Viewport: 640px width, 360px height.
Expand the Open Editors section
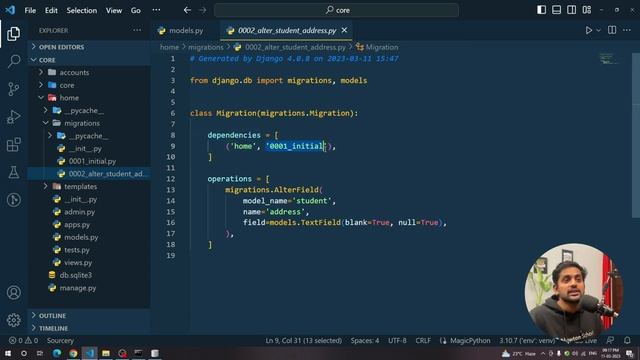coord(61,47)
